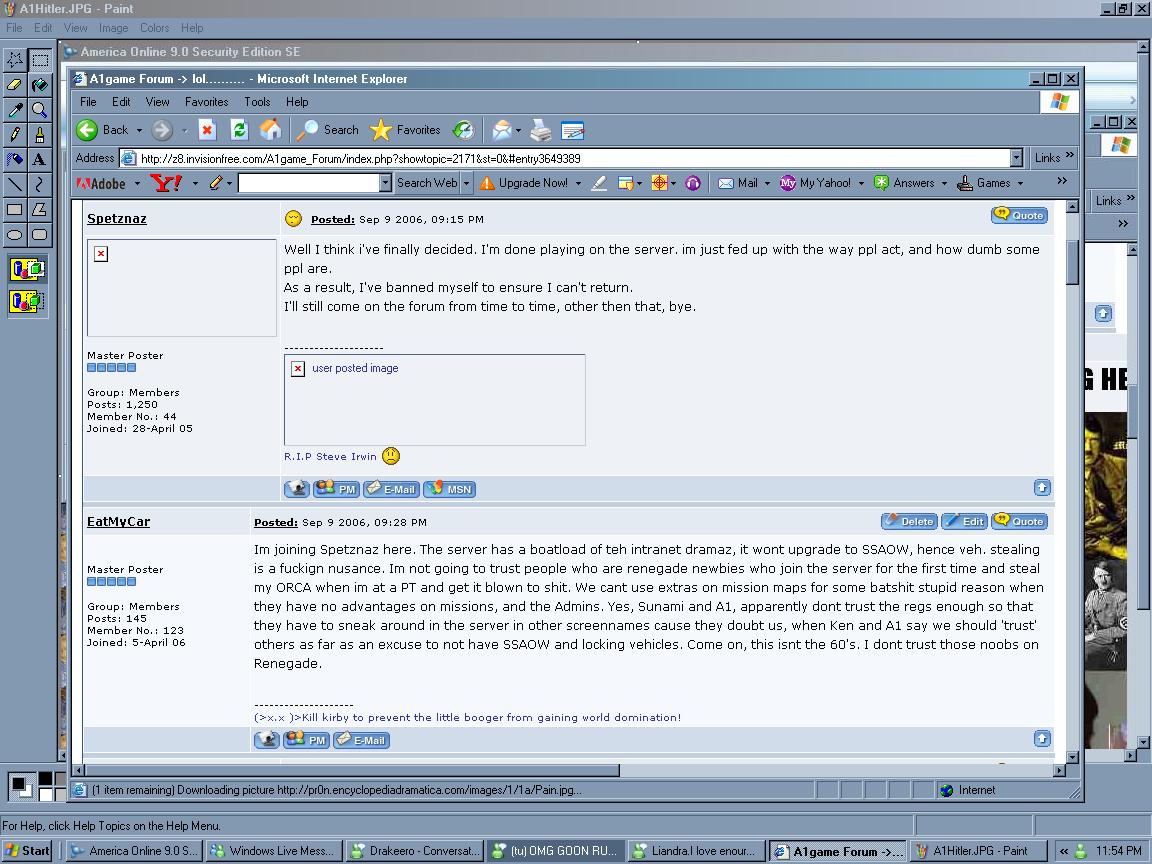
Task: Select the Ellipse shape tool
Action: [15, 235]
